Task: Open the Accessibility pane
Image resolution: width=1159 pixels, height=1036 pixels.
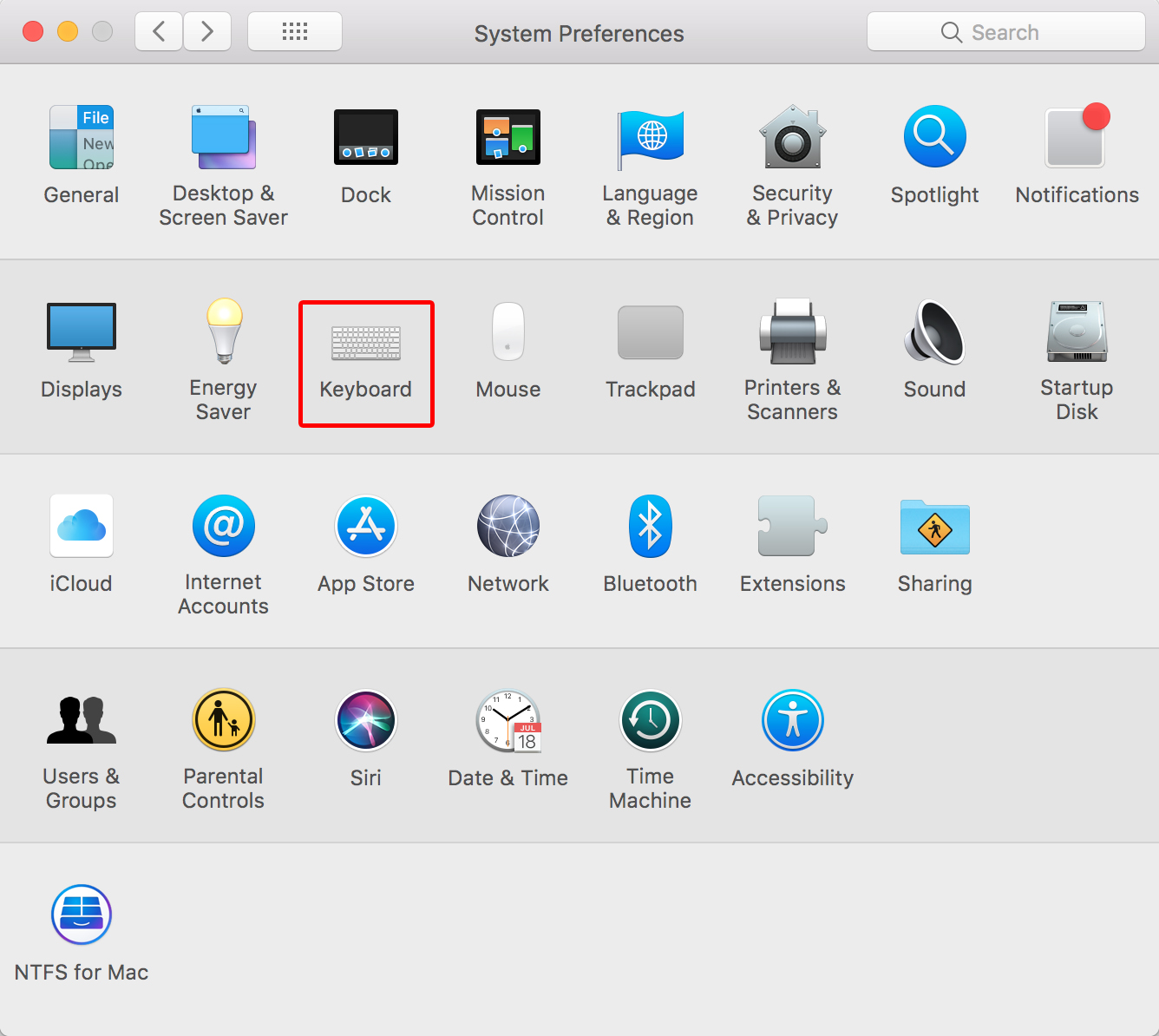Action: pos(792,721)
